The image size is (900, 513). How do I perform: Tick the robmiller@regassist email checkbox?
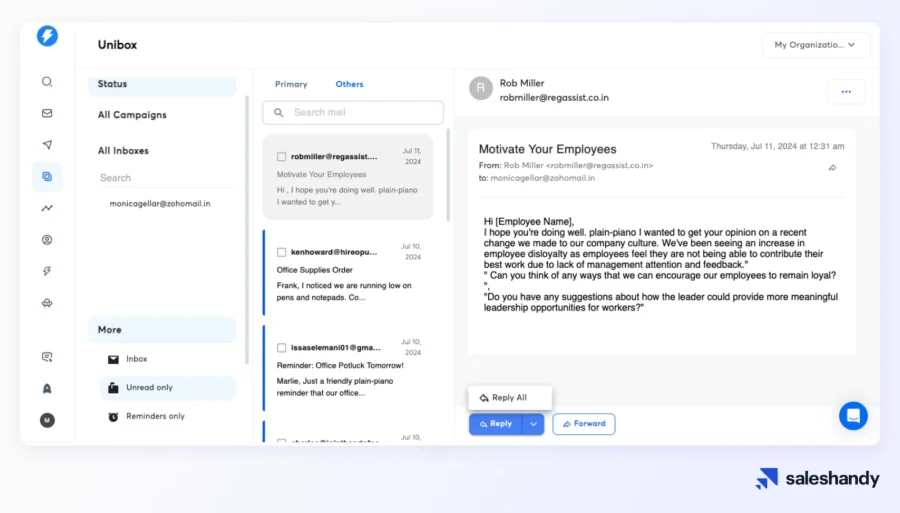[x=281, y=157]
